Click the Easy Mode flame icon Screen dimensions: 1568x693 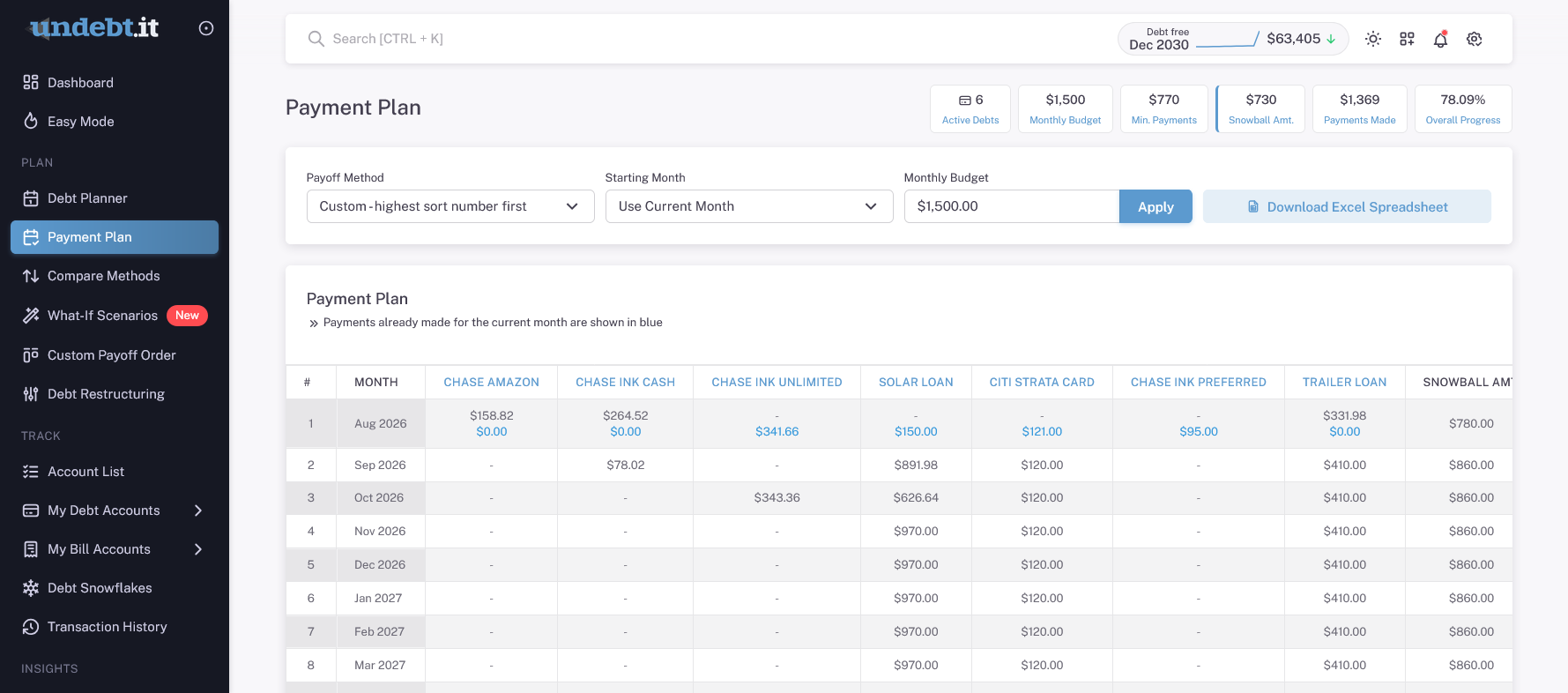click(x=31, y=121)
